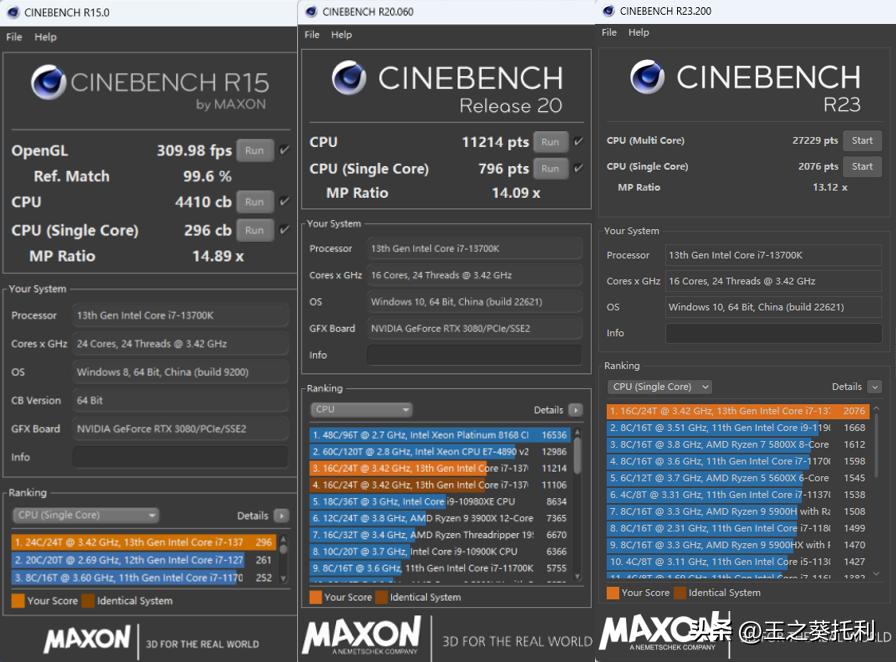The image size is (896, 662).
Task: Click the Cinebench R23 sphere logo
Action: pyautogui.click(x=648, y=76)
